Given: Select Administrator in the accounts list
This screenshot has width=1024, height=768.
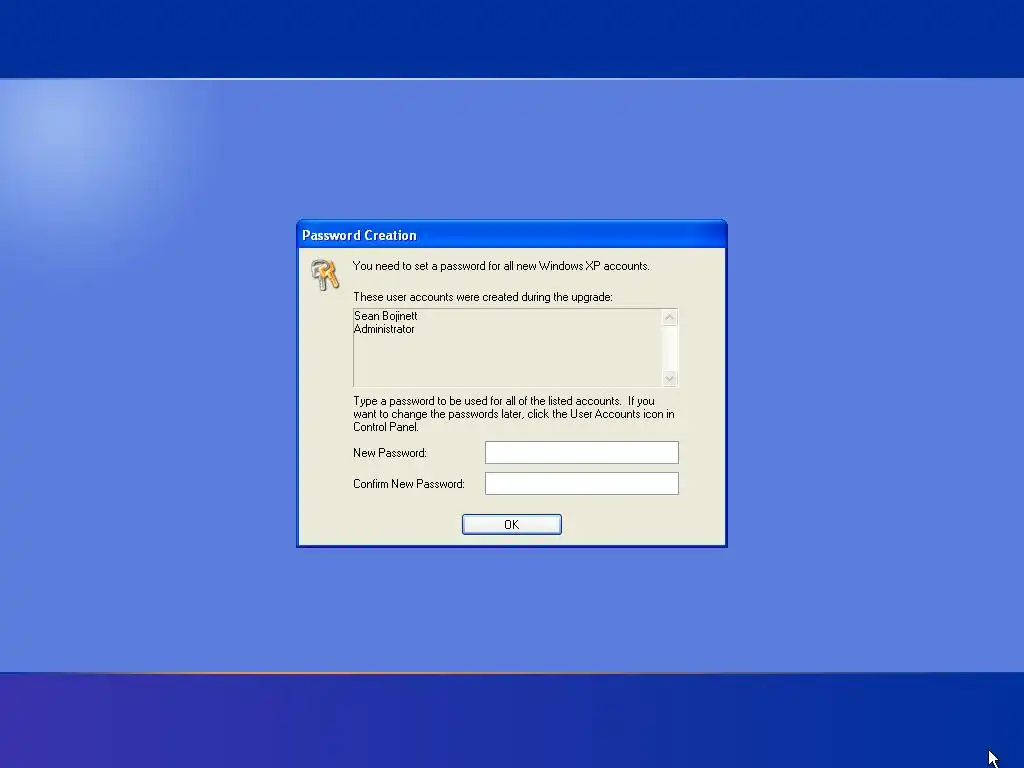Looking at the screenshot, I should point(384,329).
